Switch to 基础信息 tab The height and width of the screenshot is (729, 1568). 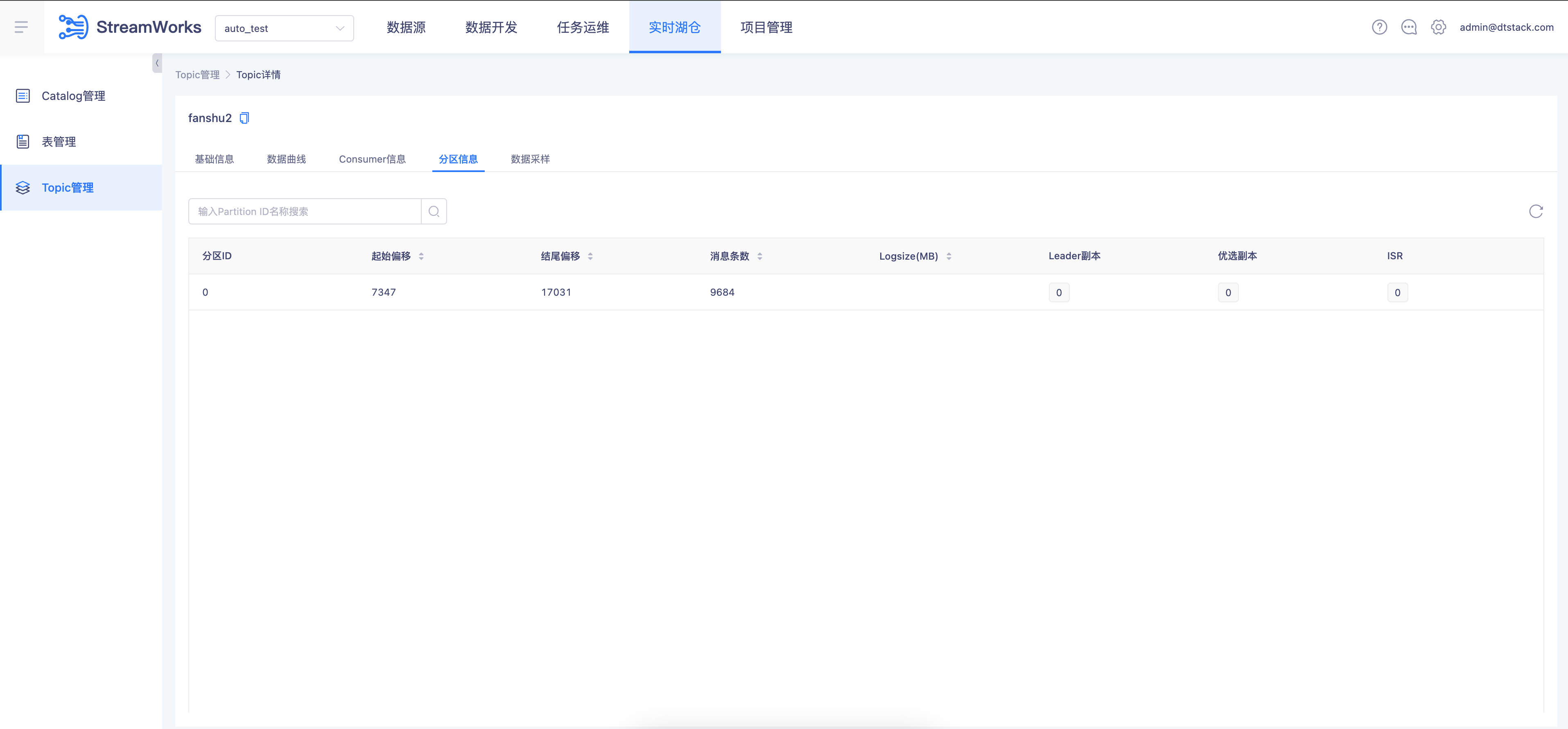[x=214, y=160]
